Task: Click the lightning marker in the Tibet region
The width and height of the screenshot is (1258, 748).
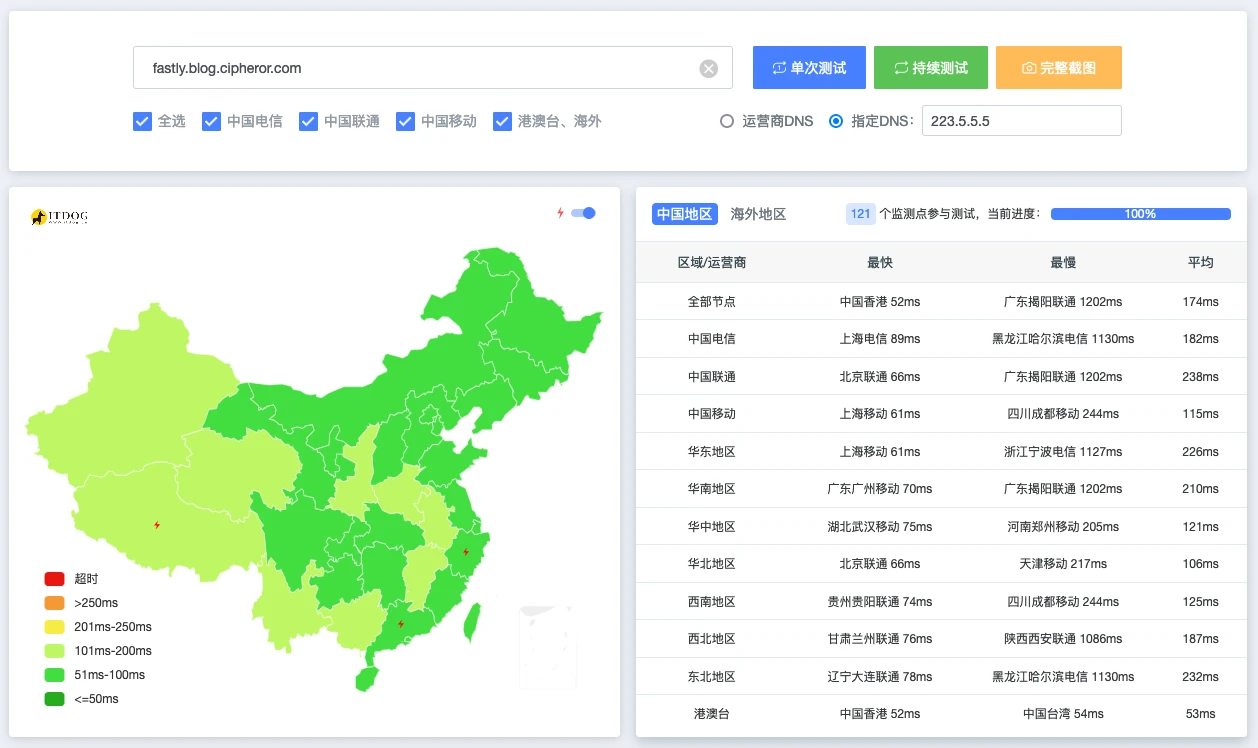Action: point(156,524)
